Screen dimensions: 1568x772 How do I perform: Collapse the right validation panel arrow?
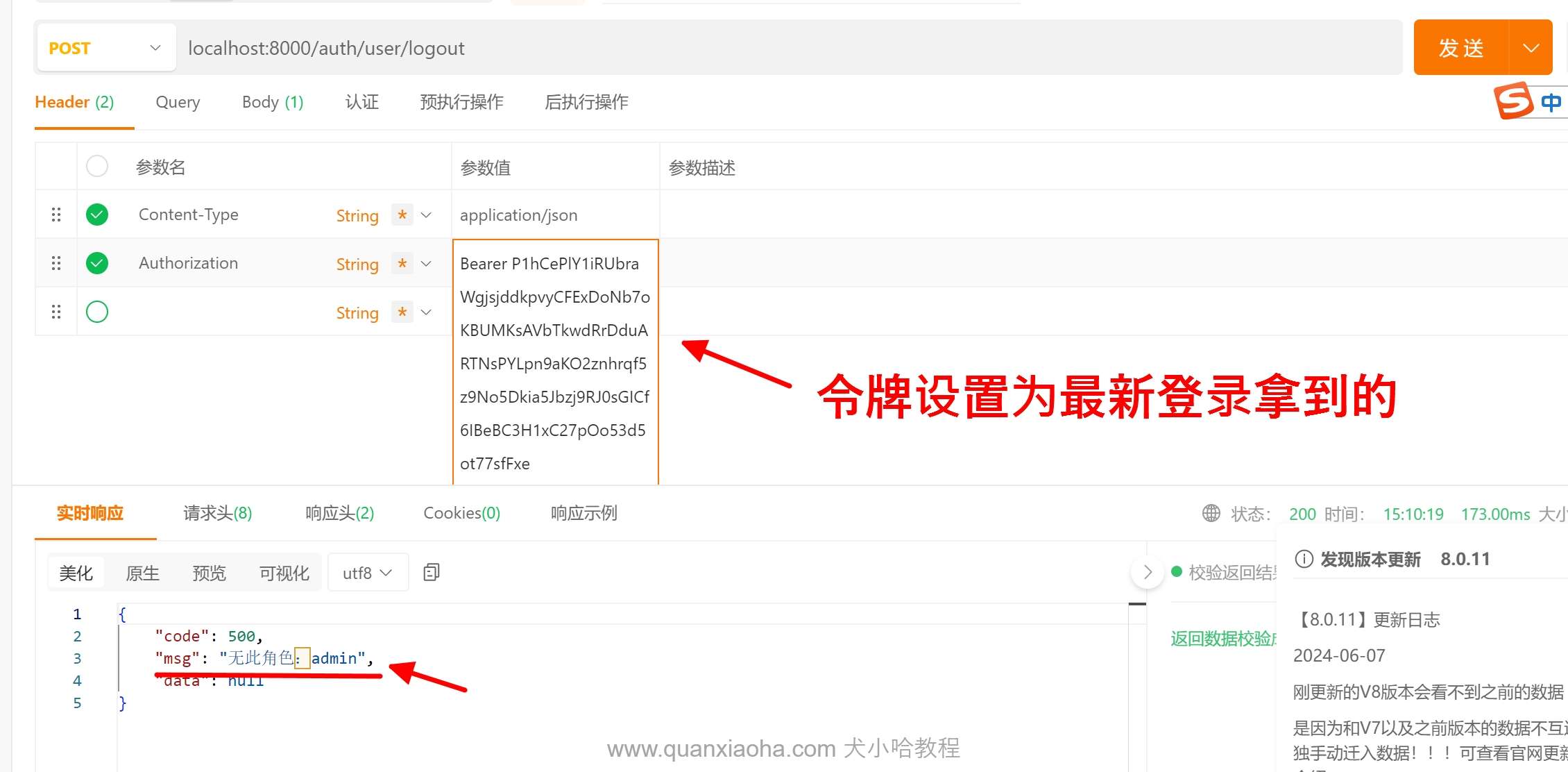1147,572
